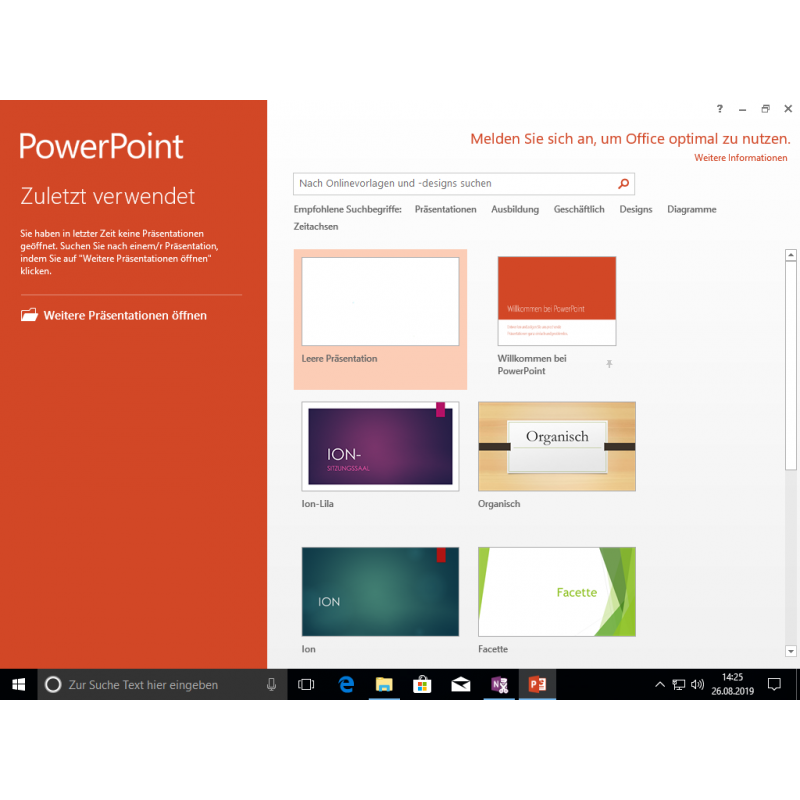Choose the Organisch template
The width and height of the screenshot is (800, 800).
[x=556, y=446]
